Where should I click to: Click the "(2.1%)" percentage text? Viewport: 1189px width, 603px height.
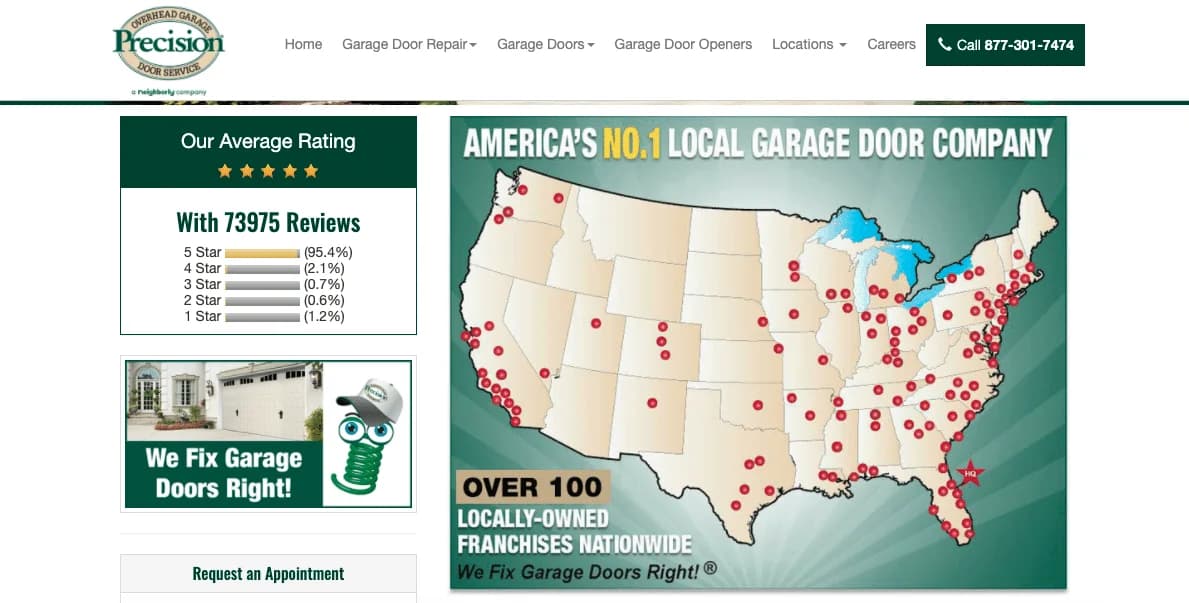tap(325, 269)
